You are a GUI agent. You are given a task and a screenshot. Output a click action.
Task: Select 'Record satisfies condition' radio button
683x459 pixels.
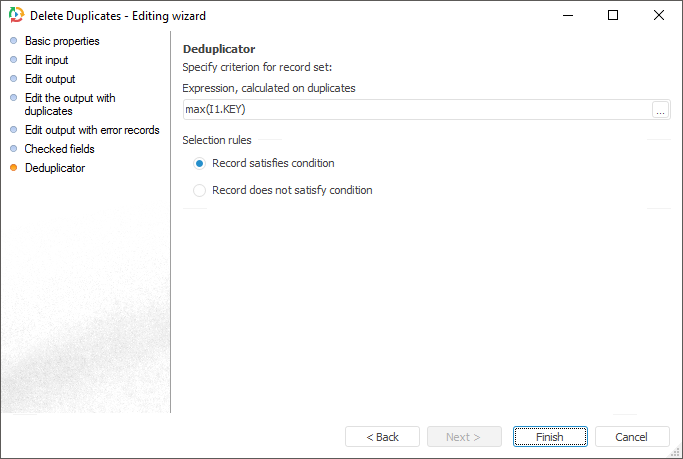point(200,163)
